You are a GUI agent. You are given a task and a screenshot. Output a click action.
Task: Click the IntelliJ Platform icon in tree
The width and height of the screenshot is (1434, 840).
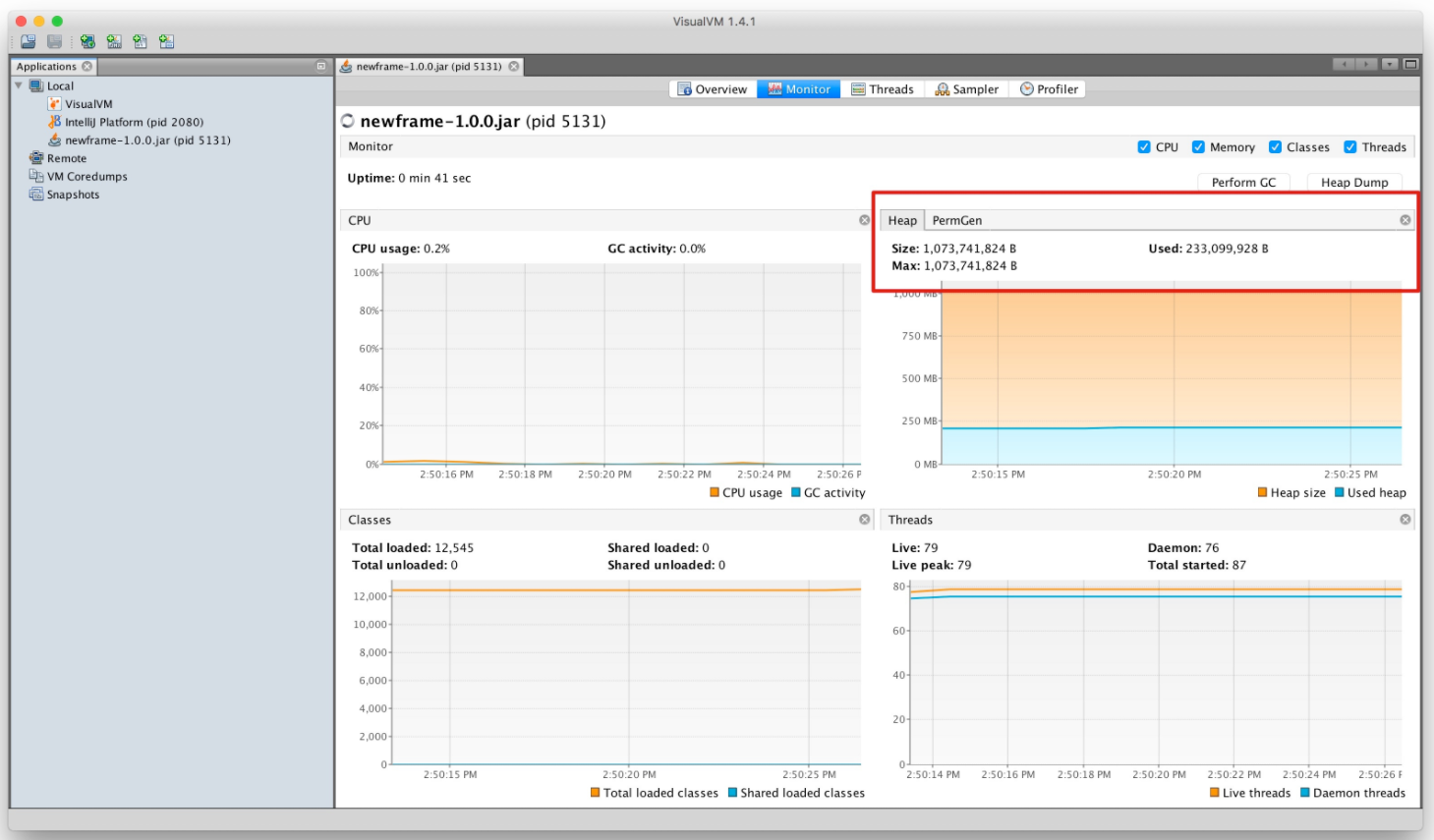(55, 122)
